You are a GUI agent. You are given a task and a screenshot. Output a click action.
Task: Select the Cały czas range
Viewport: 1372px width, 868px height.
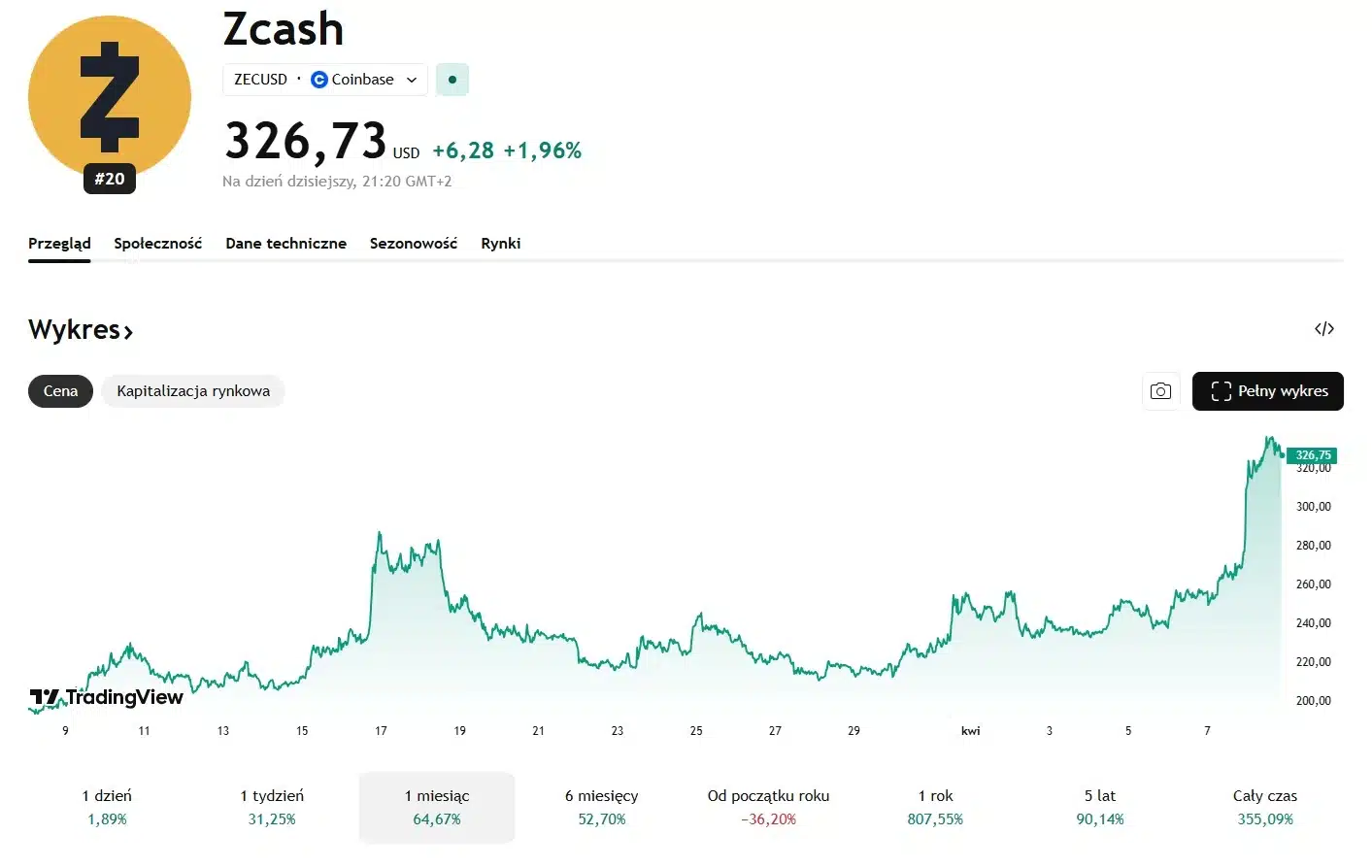[x=1264, y=807]
